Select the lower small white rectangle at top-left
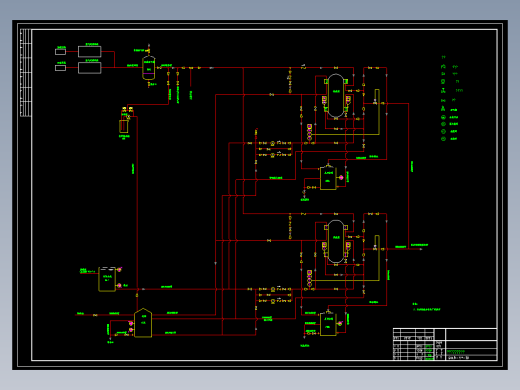 (x=60, y=68)
